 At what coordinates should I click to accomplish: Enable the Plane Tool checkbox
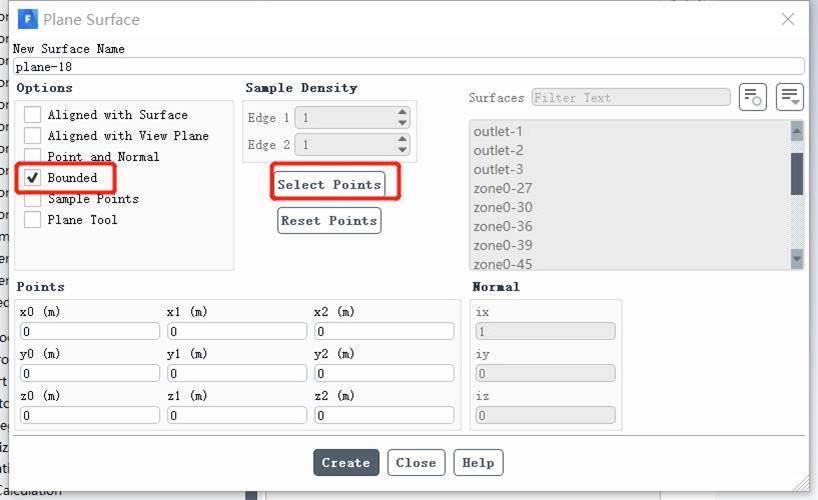pyautogui.click(x=32, y=220)
